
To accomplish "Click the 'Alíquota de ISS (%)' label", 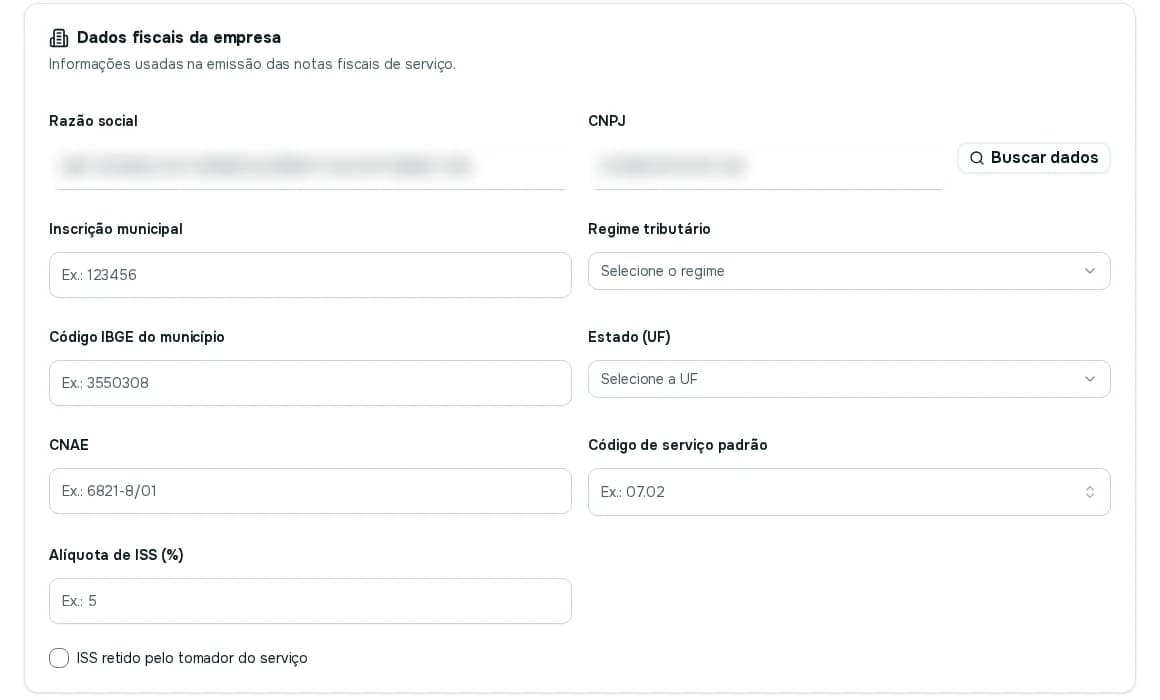I will tap(116, 555).
